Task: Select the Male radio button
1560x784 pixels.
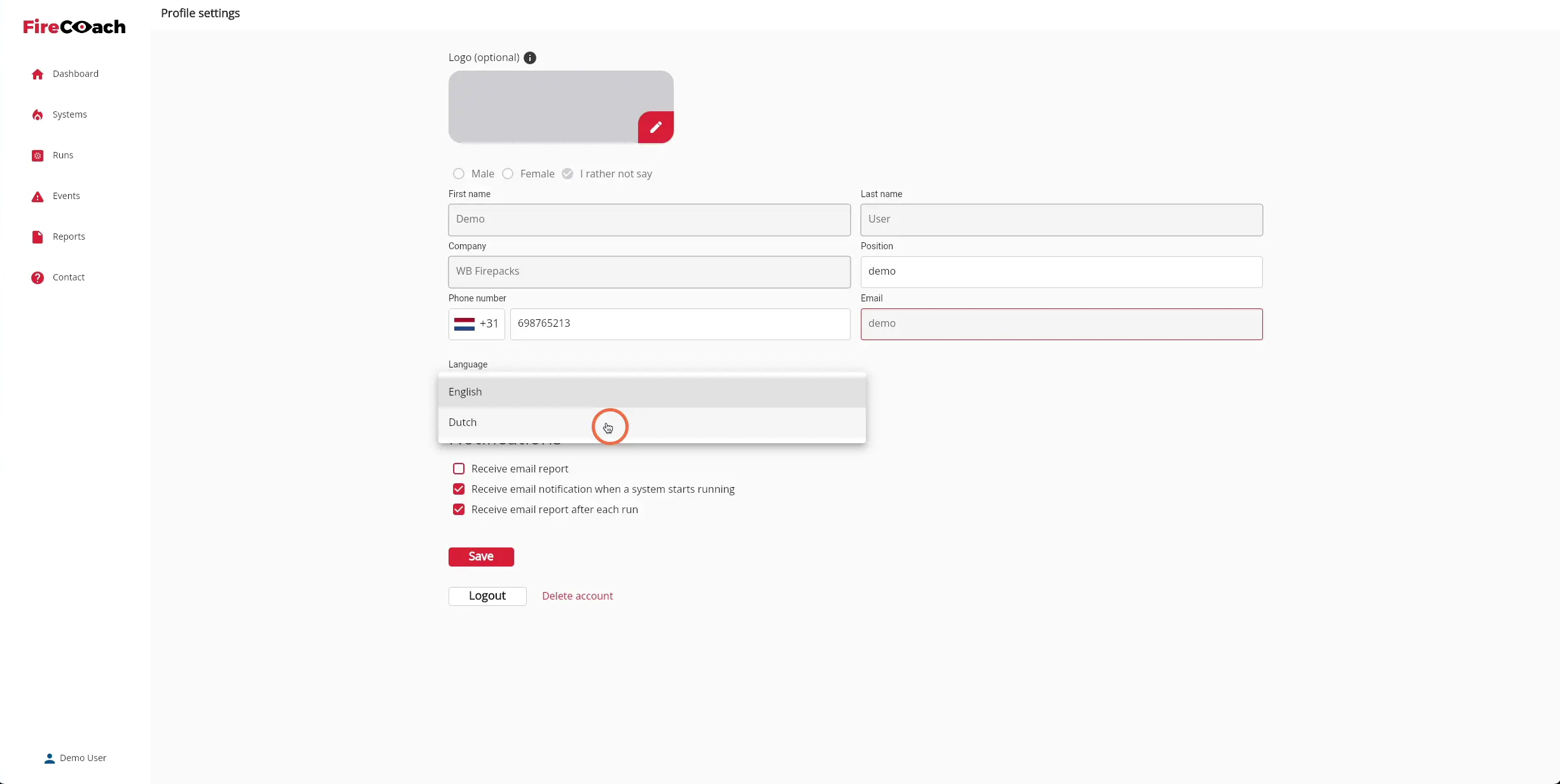Action: coord(459,174)
